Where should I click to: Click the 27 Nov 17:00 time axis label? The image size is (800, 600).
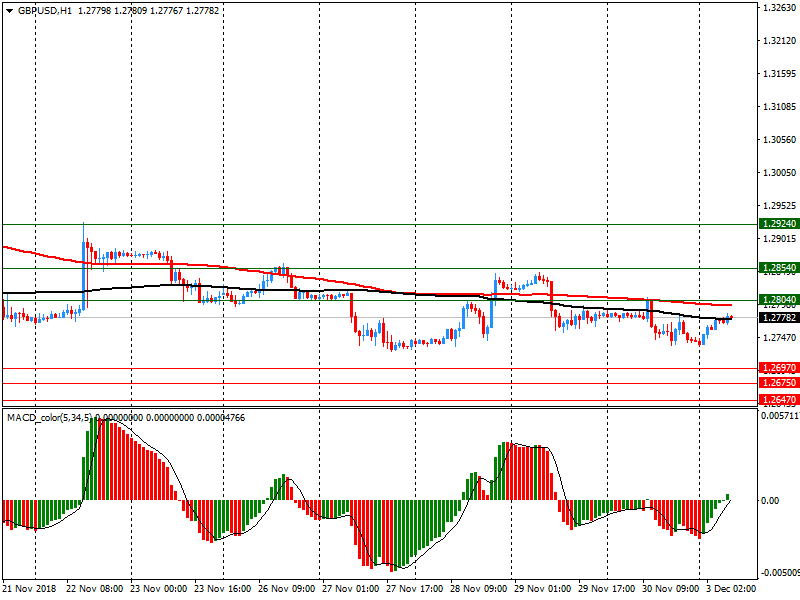pos(415,590)
